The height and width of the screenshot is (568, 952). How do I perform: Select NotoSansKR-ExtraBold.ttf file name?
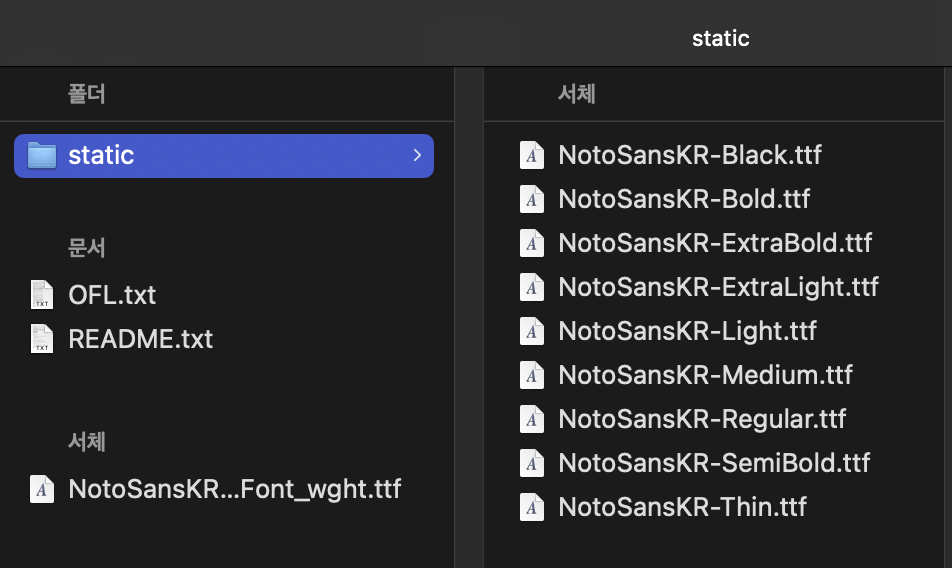[x=715, y=243]
